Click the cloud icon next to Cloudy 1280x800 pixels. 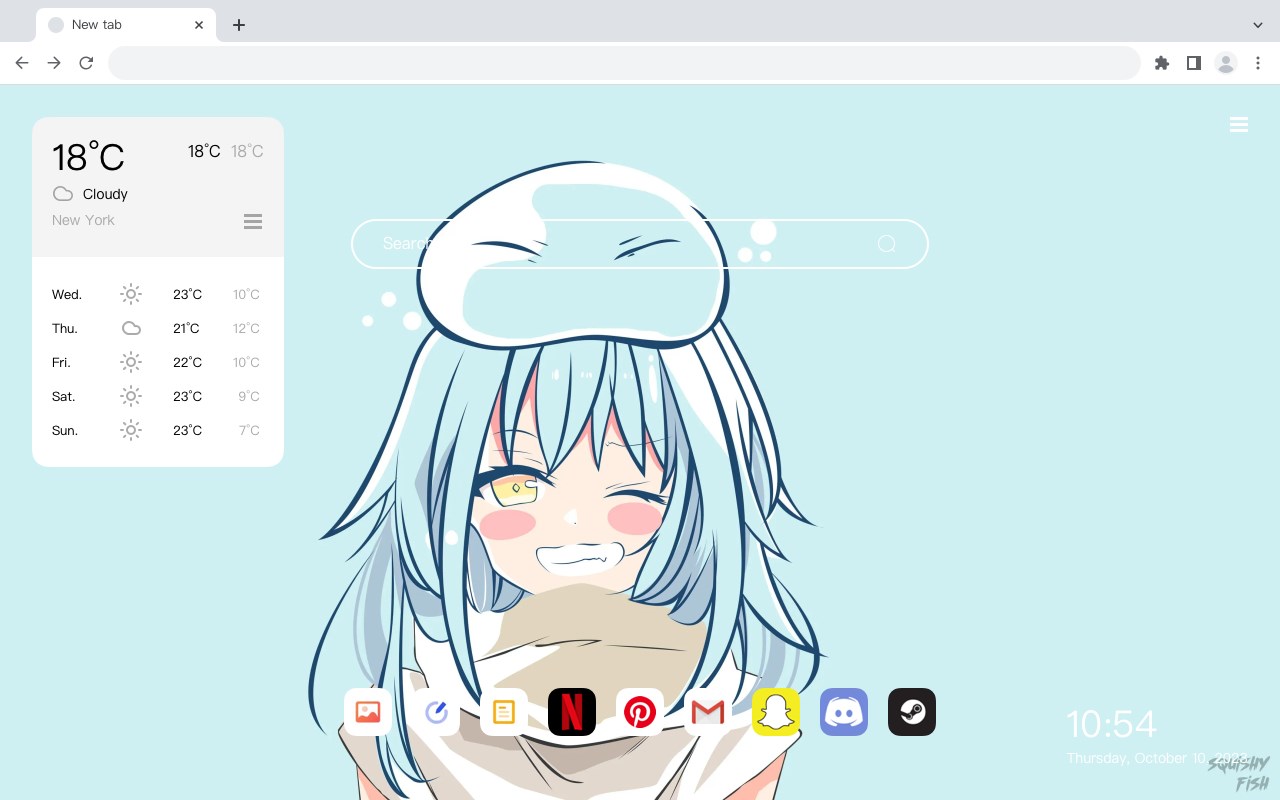[x=63, y=194]
